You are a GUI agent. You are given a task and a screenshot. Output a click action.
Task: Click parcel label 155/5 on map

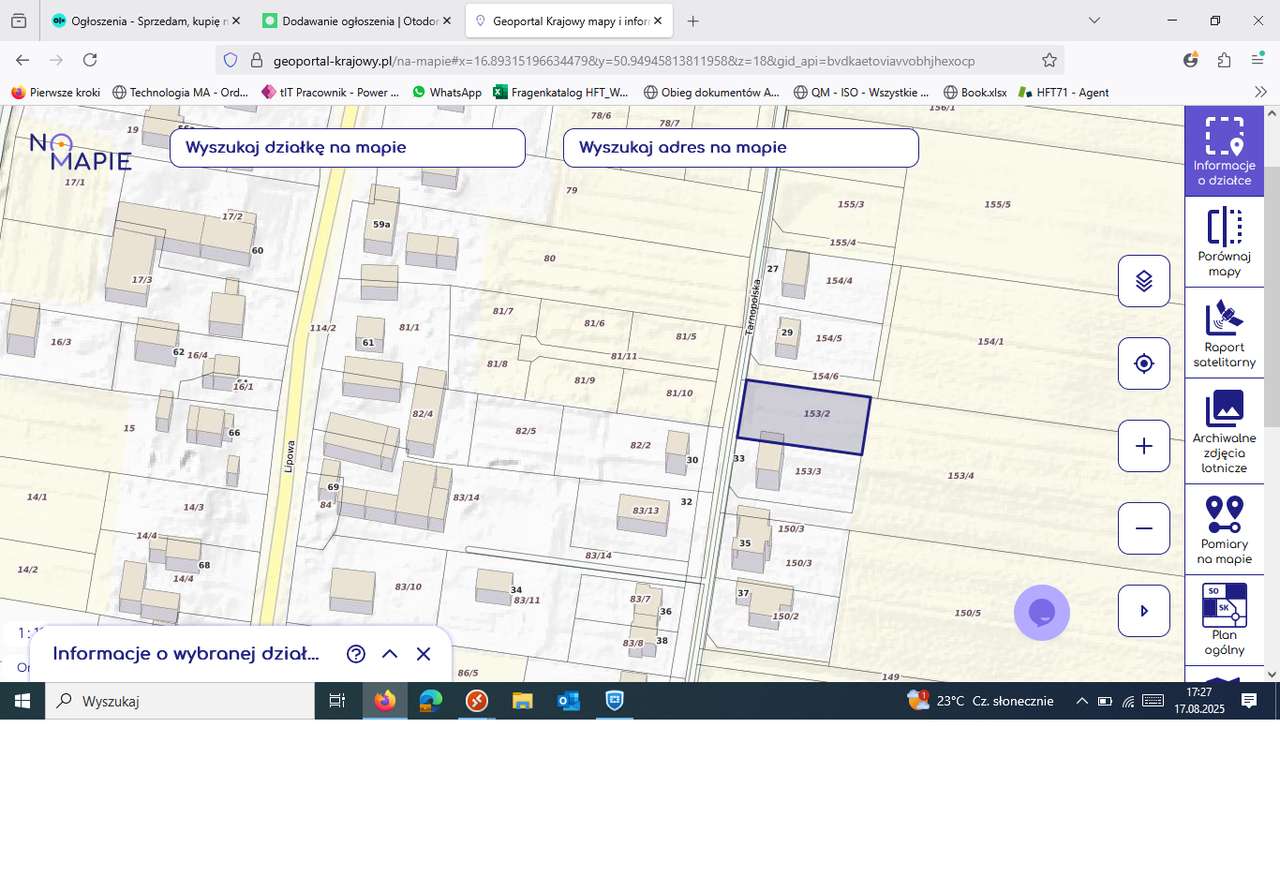click(x=997, y=204)
